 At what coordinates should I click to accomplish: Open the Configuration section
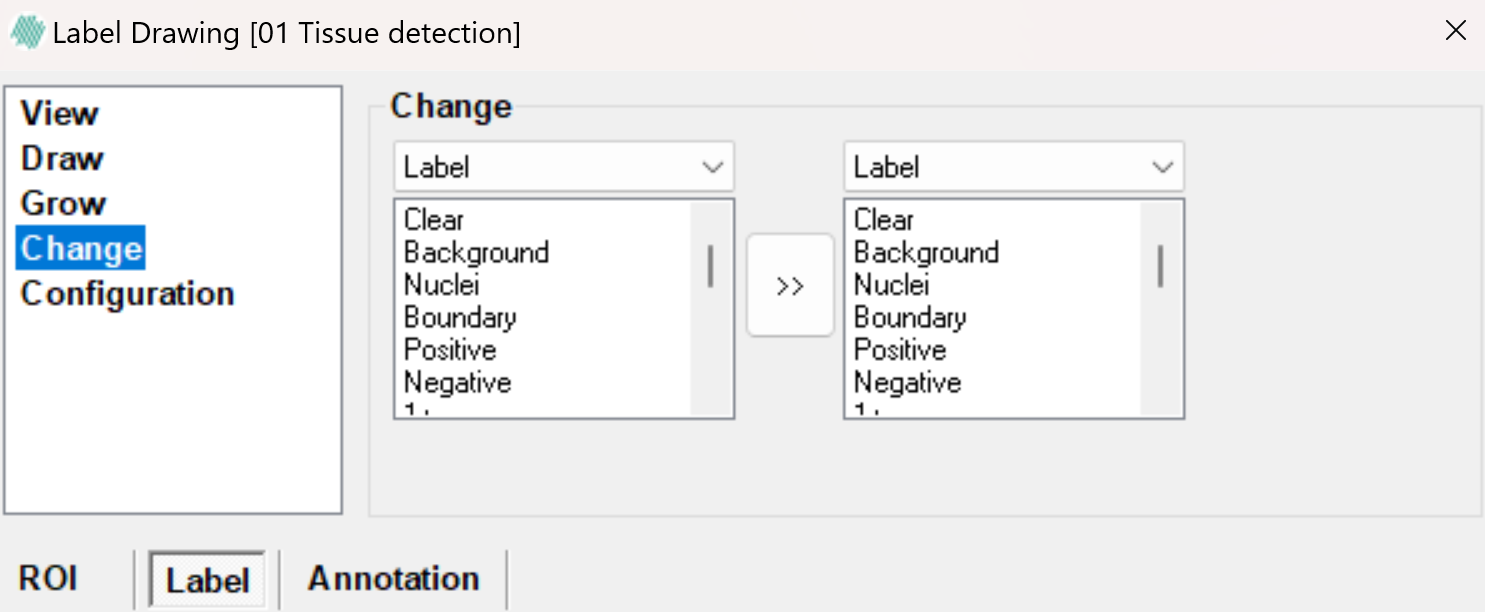[x=127, y=293]
